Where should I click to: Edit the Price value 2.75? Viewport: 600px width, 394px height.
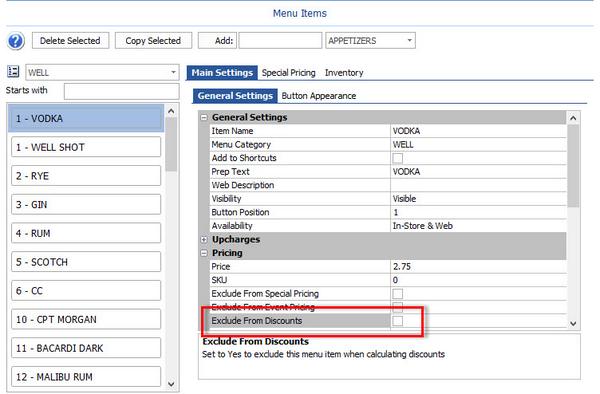[478, 267]
